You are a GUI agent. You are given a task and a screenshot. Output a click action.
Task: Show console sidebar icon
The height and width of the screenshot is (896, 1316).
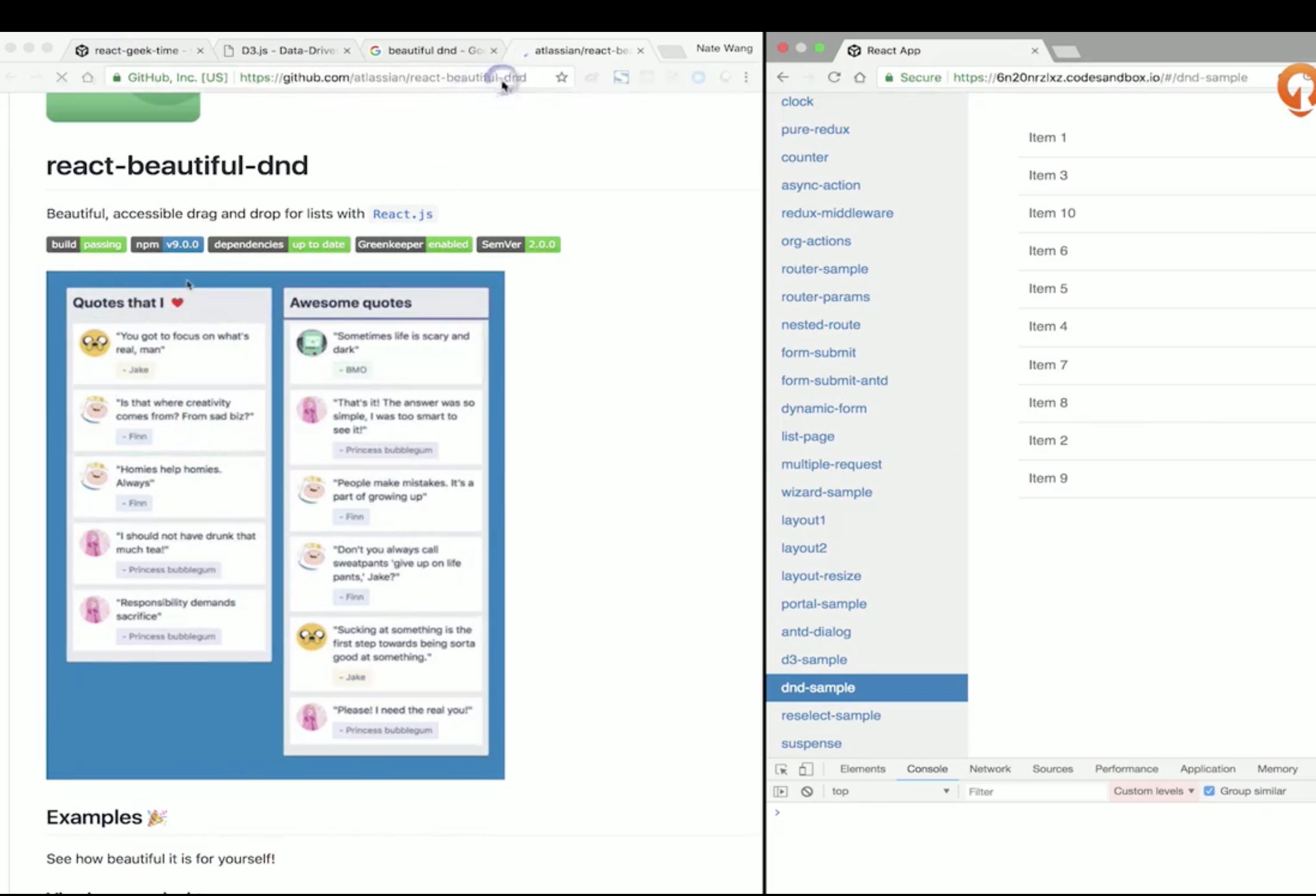tap(780, 791)
